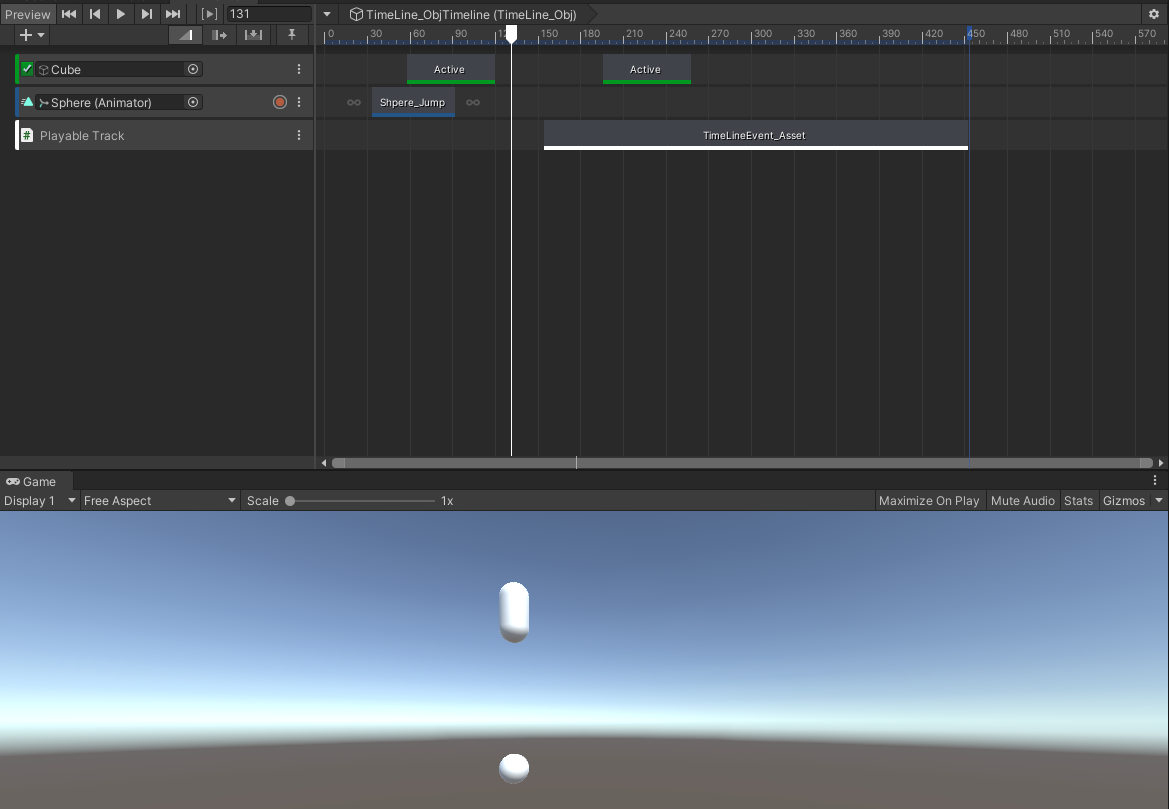Toggle Preview mode

click(28, 13)
